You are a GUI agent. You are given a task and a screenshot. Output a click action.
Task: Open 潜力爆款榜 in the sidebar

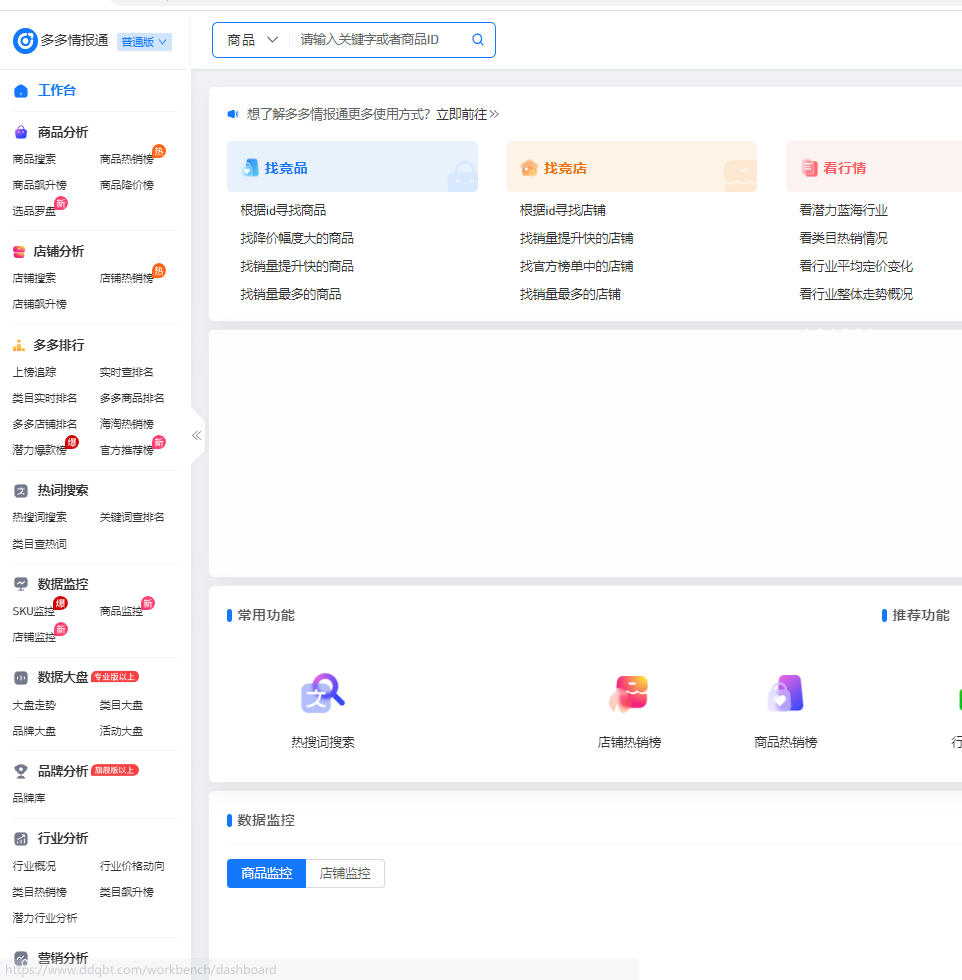click(x=39, y=451)
